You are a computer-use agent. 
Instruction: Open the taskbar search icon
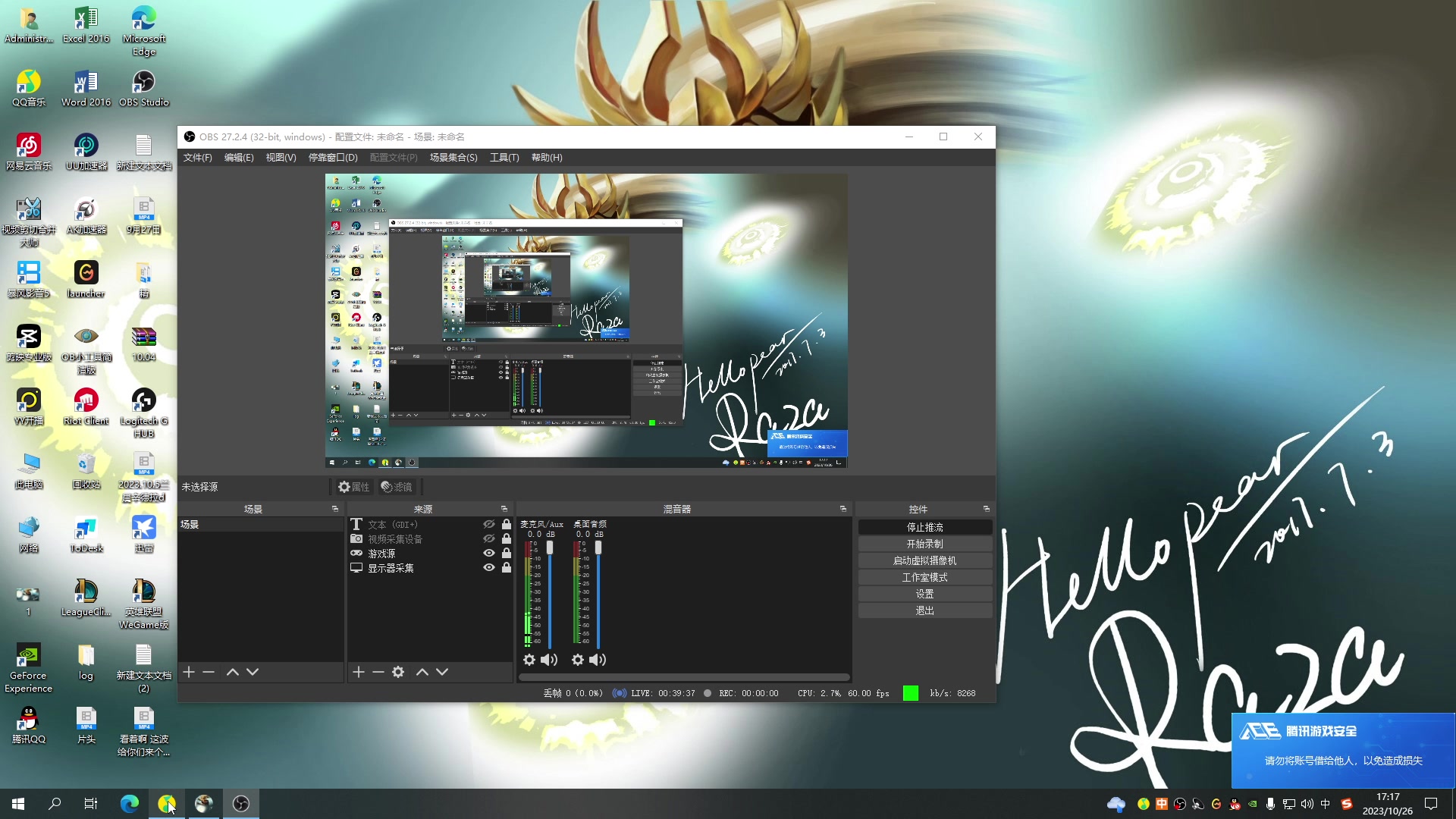(x=55, y=804)
